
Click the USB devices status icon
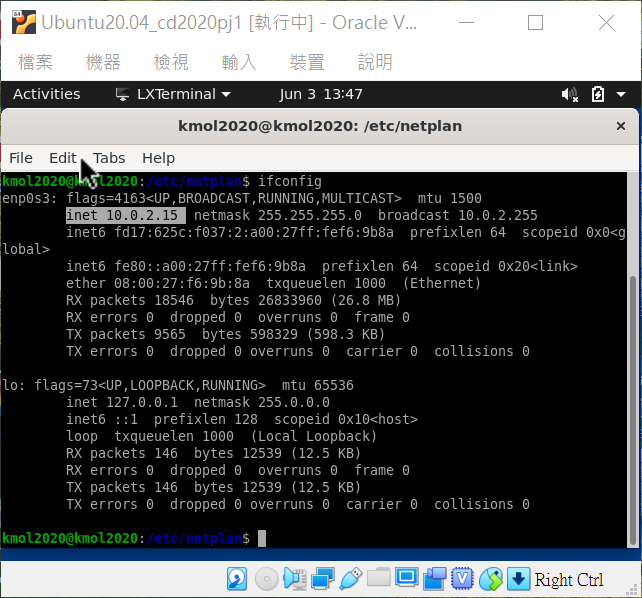[x=350, y=579]
